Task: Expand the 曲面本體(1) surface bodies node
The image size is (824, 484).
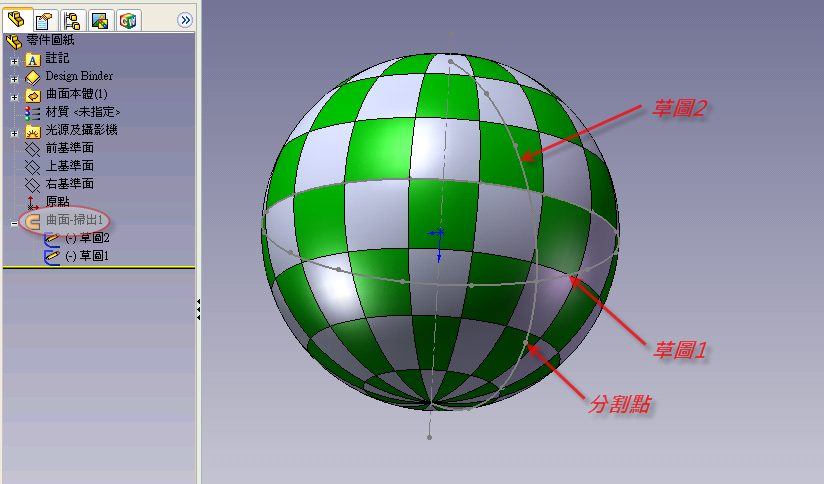Action: tap(14, 97)
